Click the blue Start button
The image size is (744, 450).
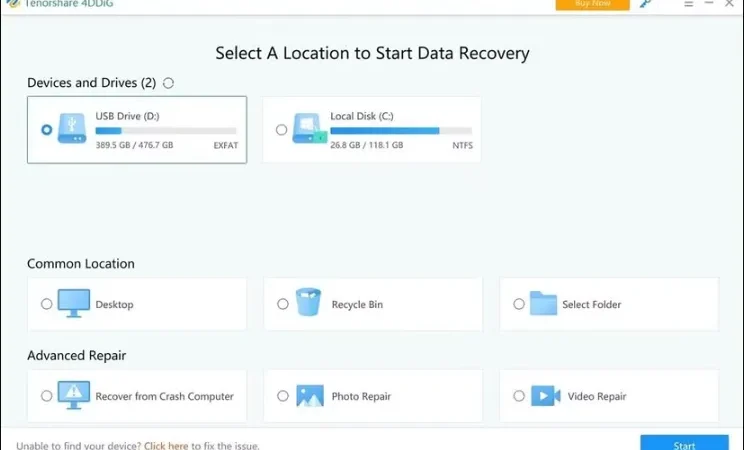684,442
